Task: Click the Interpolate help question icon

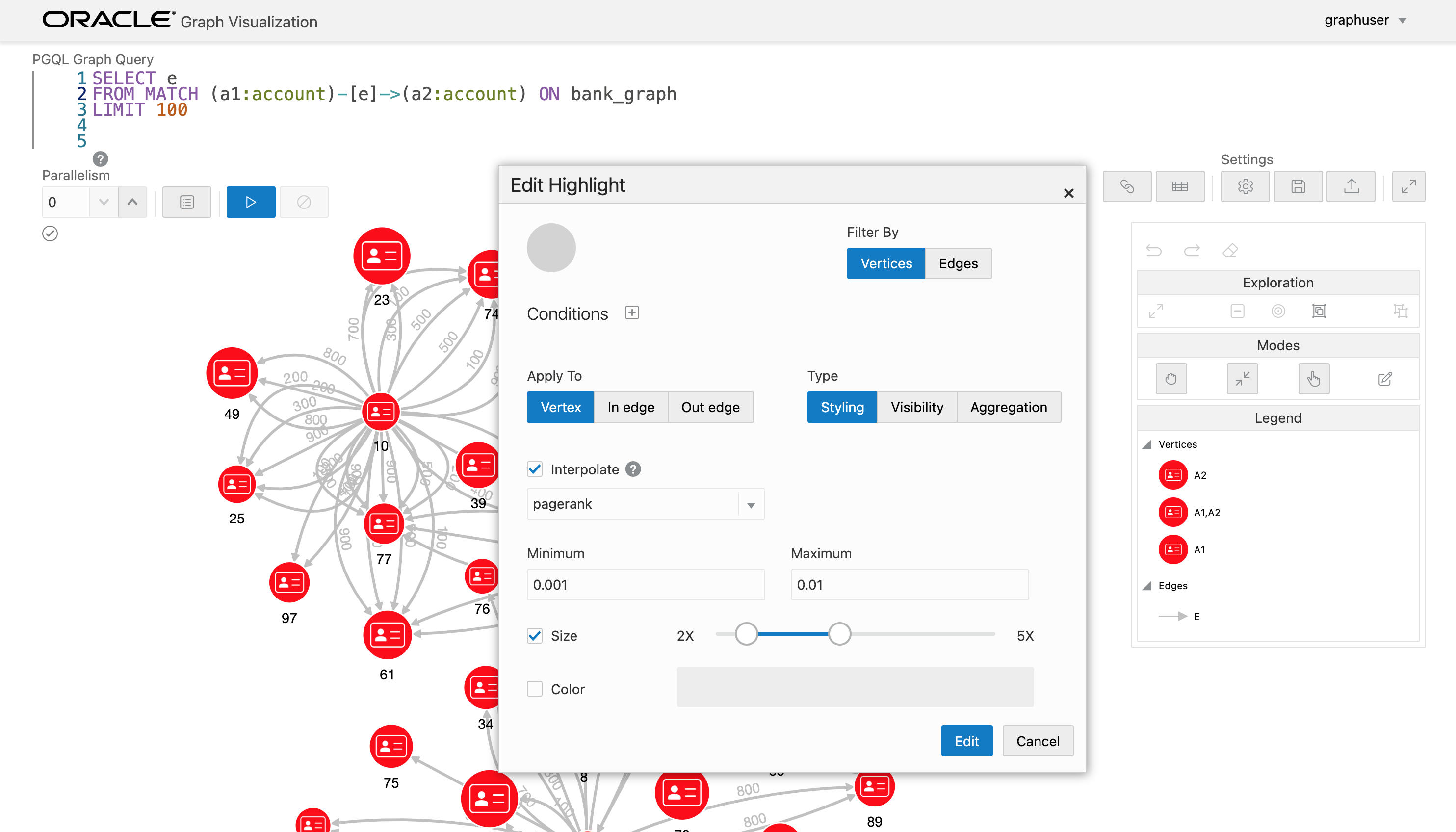Action: click(632, 469)
